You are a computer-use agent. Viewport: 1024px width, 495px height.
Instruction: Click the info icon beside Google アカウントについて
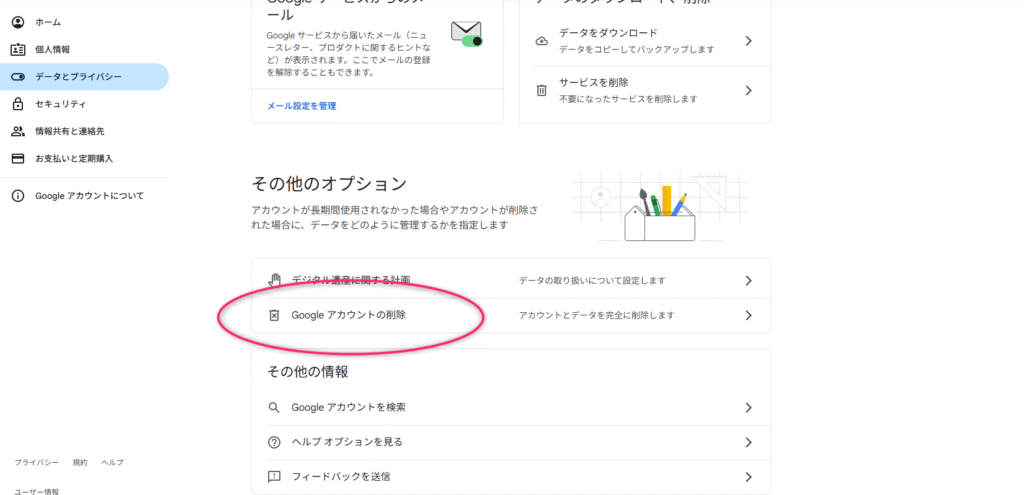(x=18, y=196)
